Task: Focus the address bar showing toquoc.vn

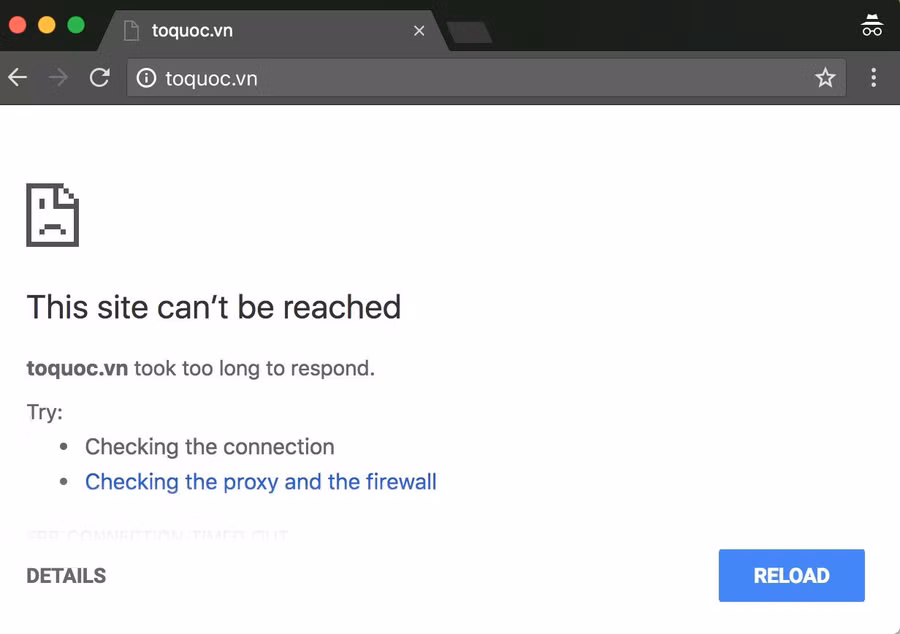Action: (x=480, y=78)
